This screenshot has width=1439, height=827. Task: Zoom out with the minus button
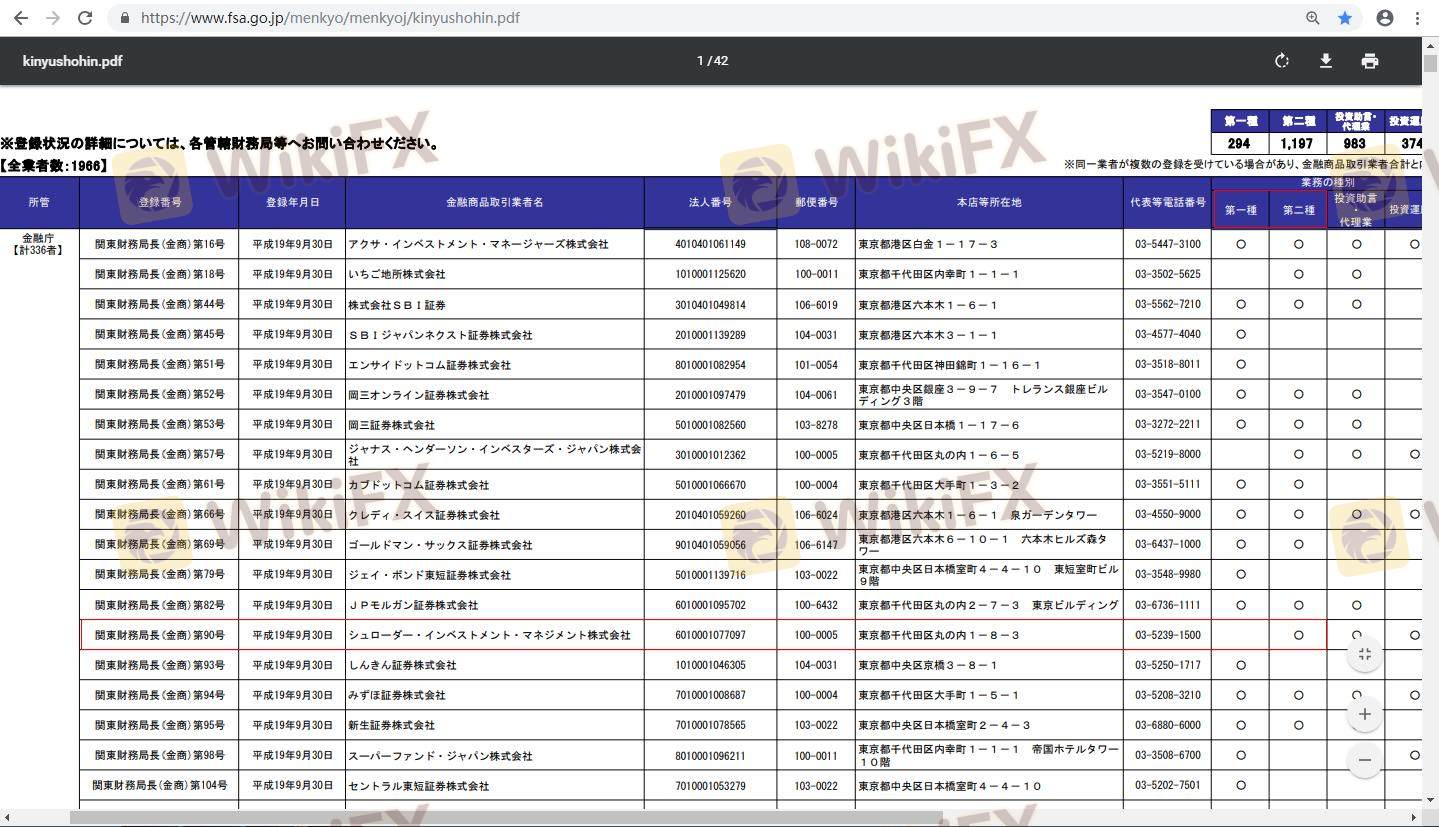[x=1365, y=760]
